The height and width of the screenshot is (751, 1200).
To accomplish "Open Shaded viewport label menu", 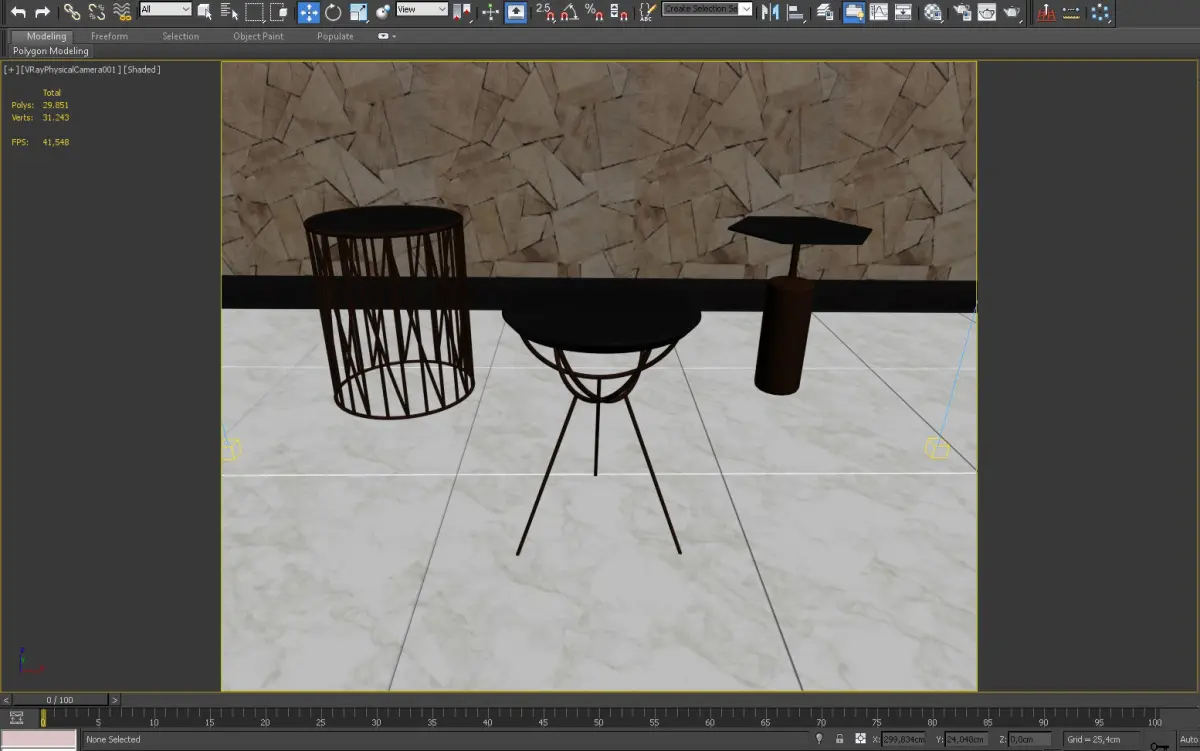I will click(x=142, y=69).
